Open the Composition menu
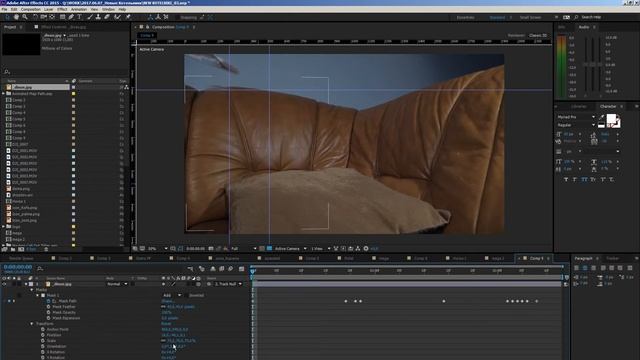This screenshot has width=640, height=360. (x=31, y=9)
